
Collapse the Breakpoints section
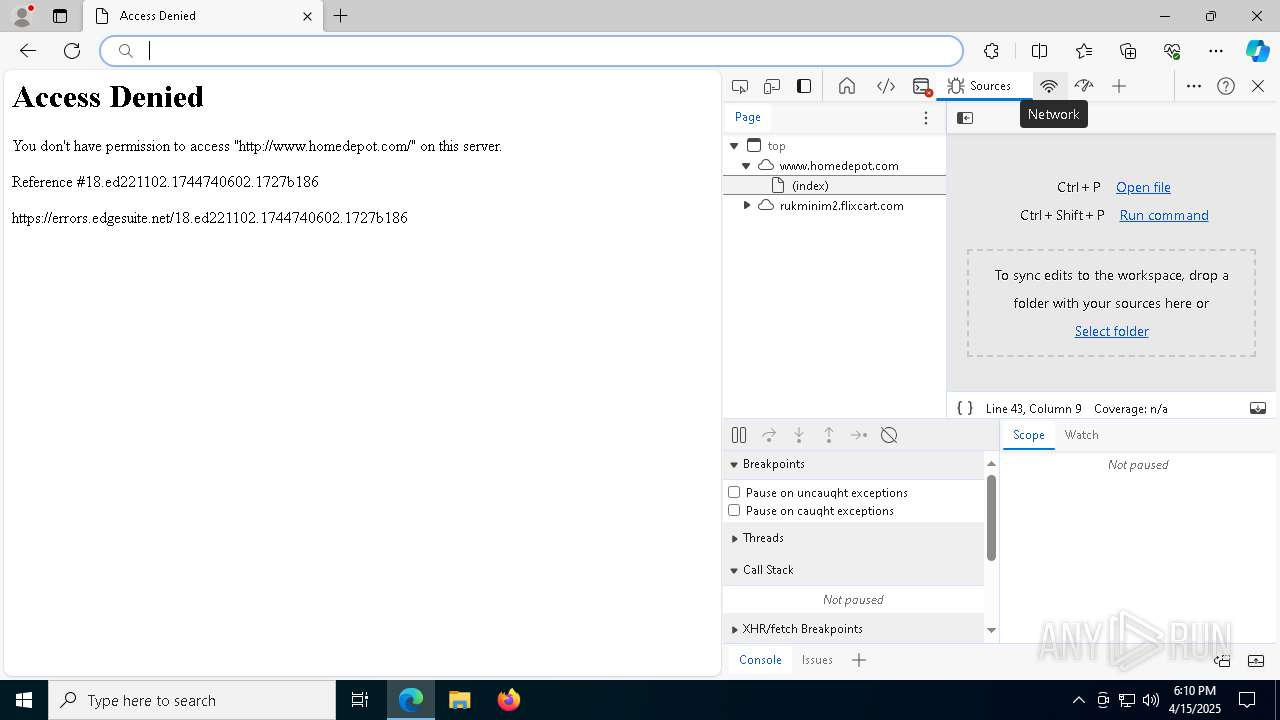[734, 464]
